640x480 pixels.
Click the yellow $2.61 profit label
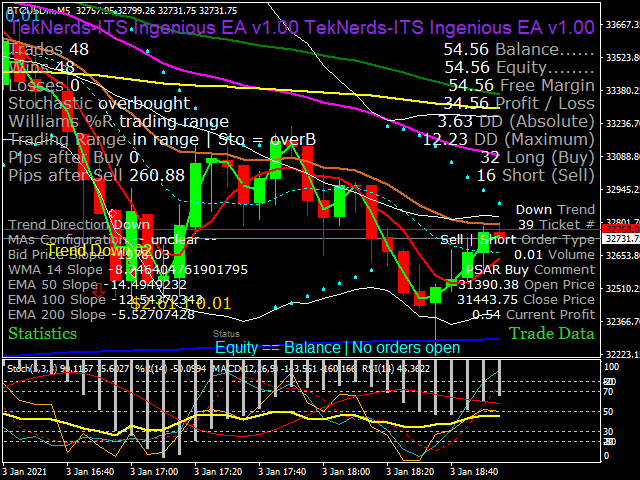point(181,303)
